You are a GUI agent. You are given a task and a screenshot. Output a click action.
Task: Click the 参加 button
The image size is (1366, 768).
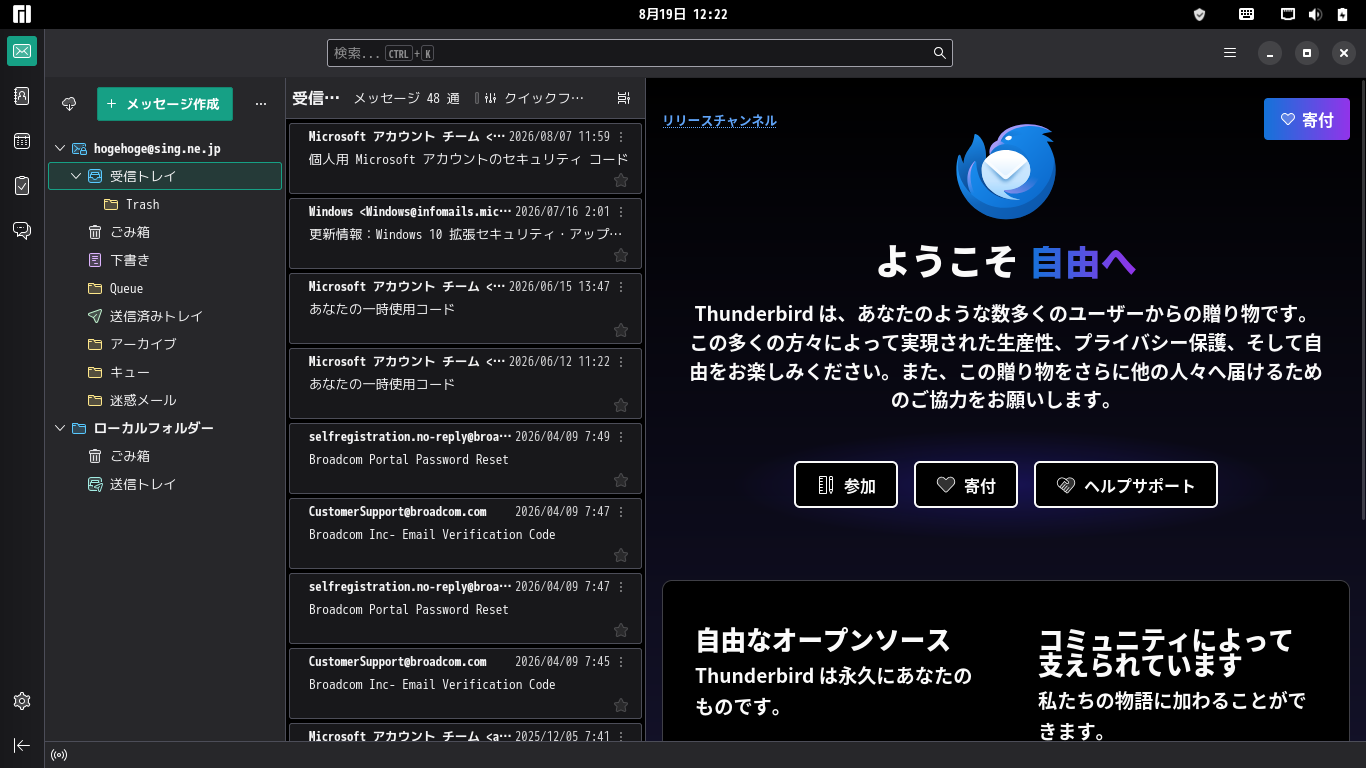(846, 485)
